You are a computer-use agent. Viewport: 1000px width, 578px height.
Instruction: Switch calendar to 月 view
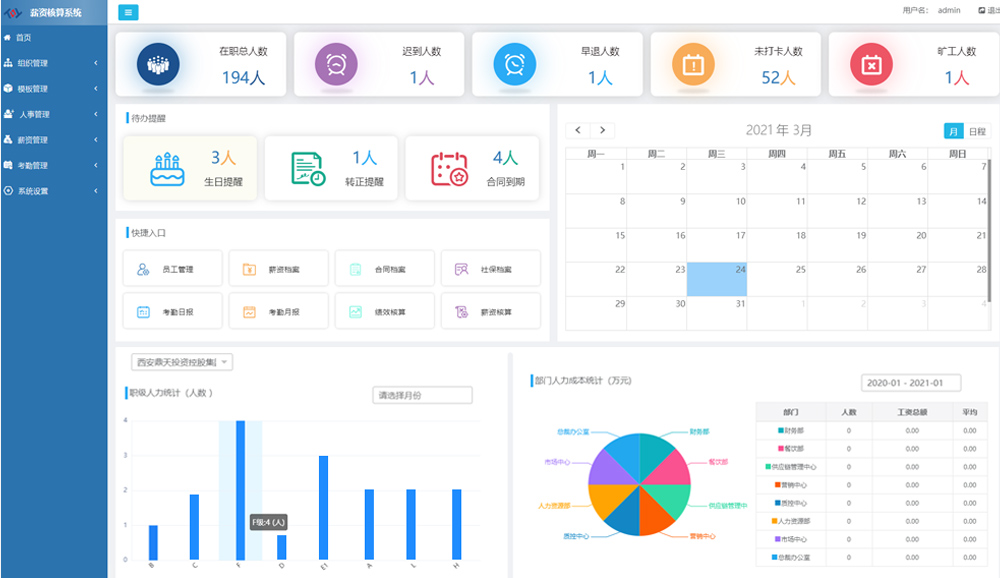tap(953, 131)
